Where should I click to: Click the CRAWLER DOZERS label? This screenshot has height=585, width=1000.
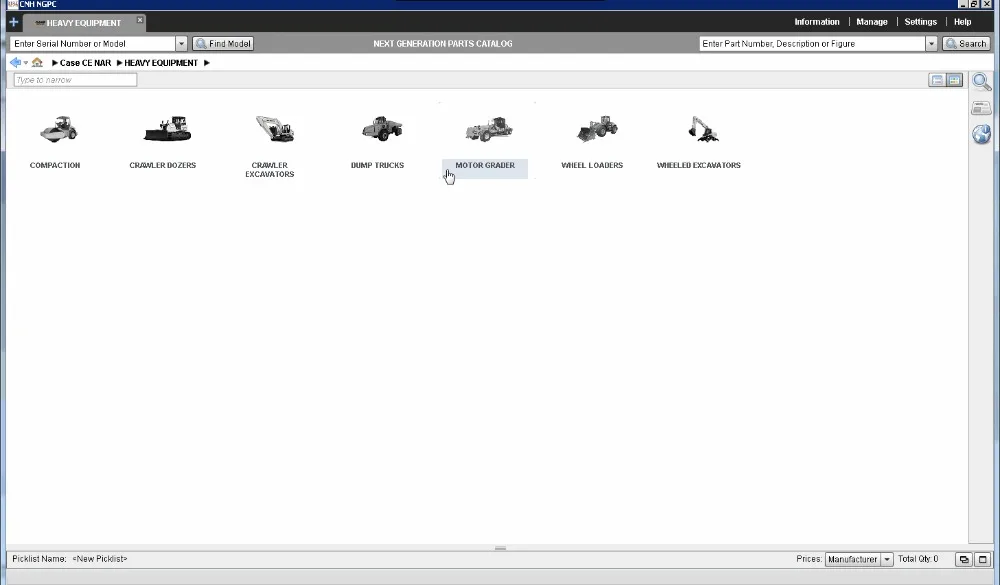coord(163,165)
